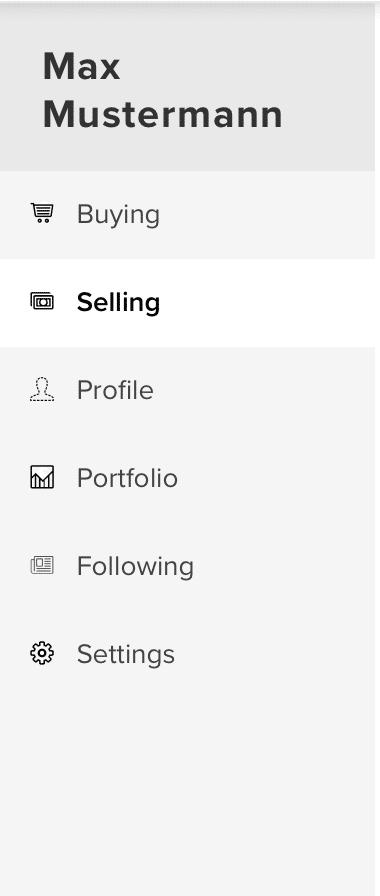Open the gear icon for Settings
The height and width of the screenshot is (896, 380).
(42, 653)
